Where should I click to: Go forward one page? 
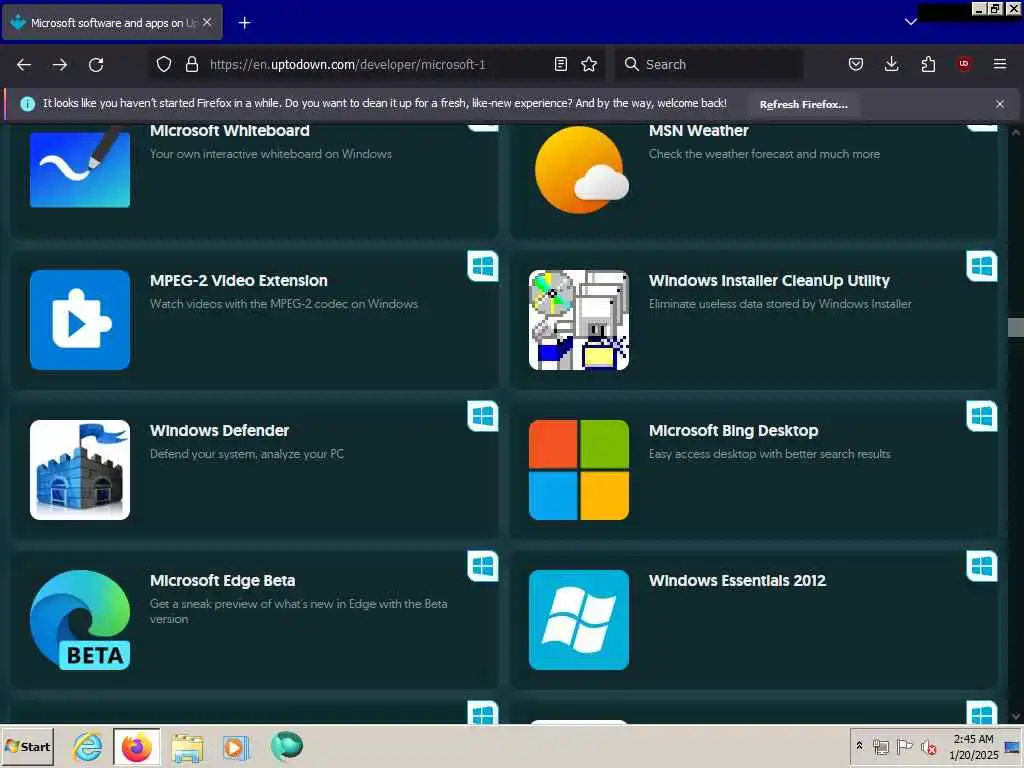(x=60, y=65)
